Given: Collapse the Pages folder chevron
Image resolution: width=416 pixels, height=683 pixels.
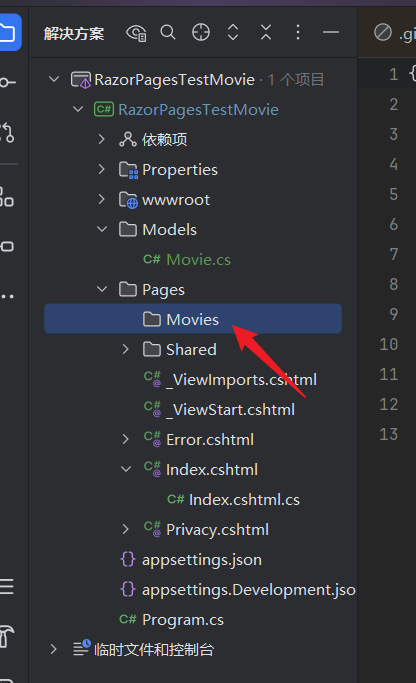Looking at the screenshot, I should point(101,289).
